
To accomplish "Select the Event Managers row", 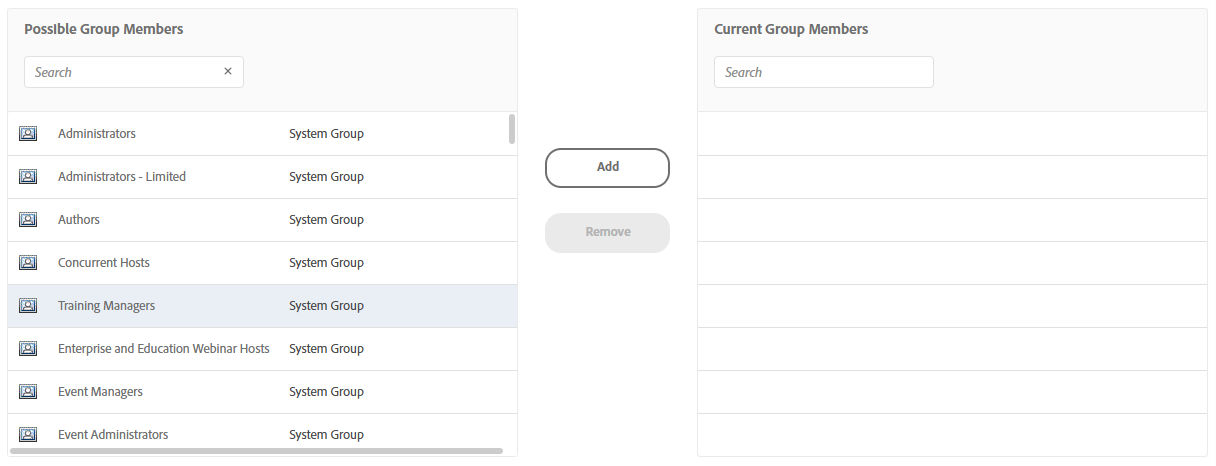I will (100, 392).
